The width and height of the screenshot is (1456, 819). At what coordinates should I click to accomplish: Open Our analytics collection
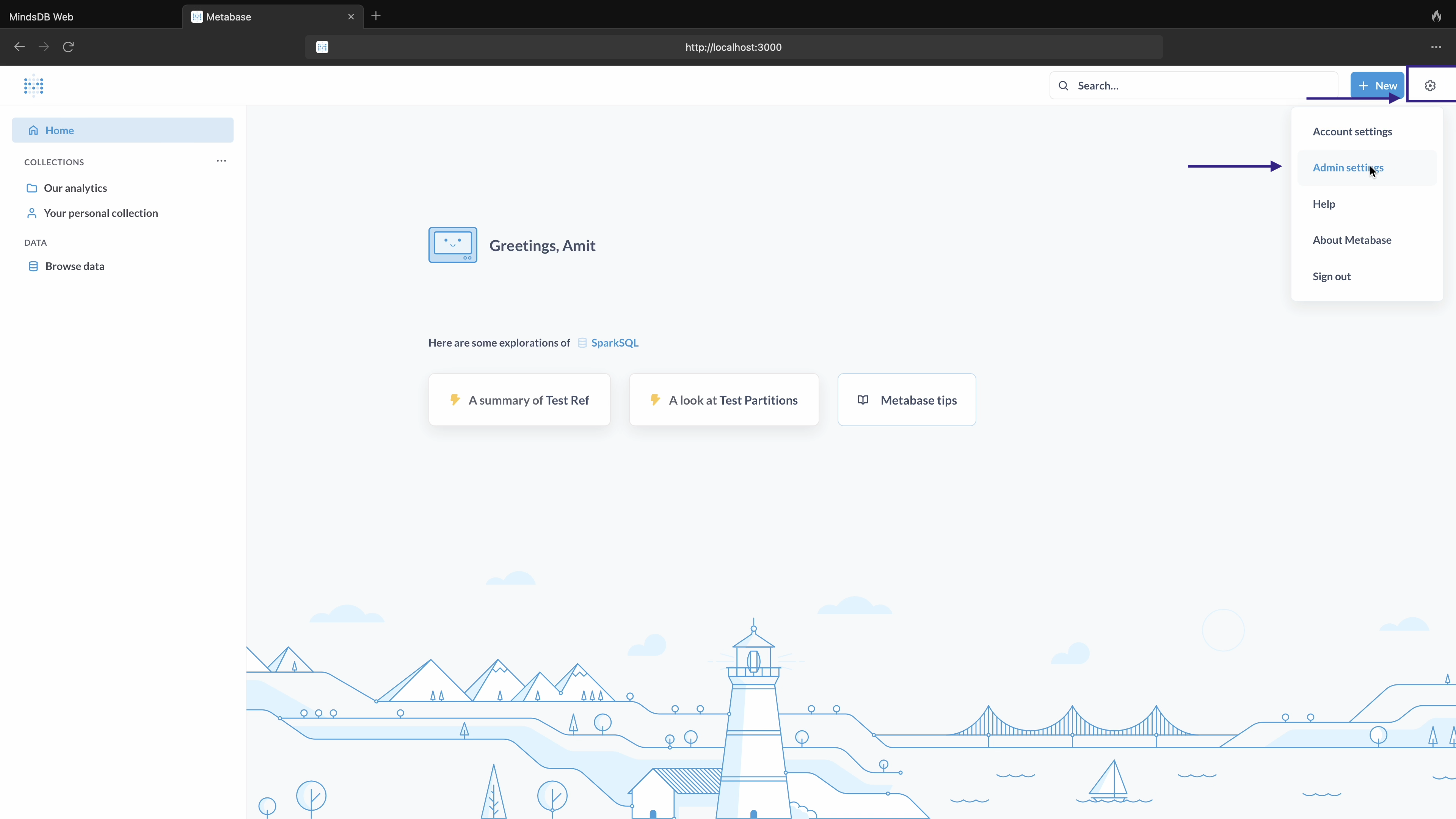tap(75, 188)
